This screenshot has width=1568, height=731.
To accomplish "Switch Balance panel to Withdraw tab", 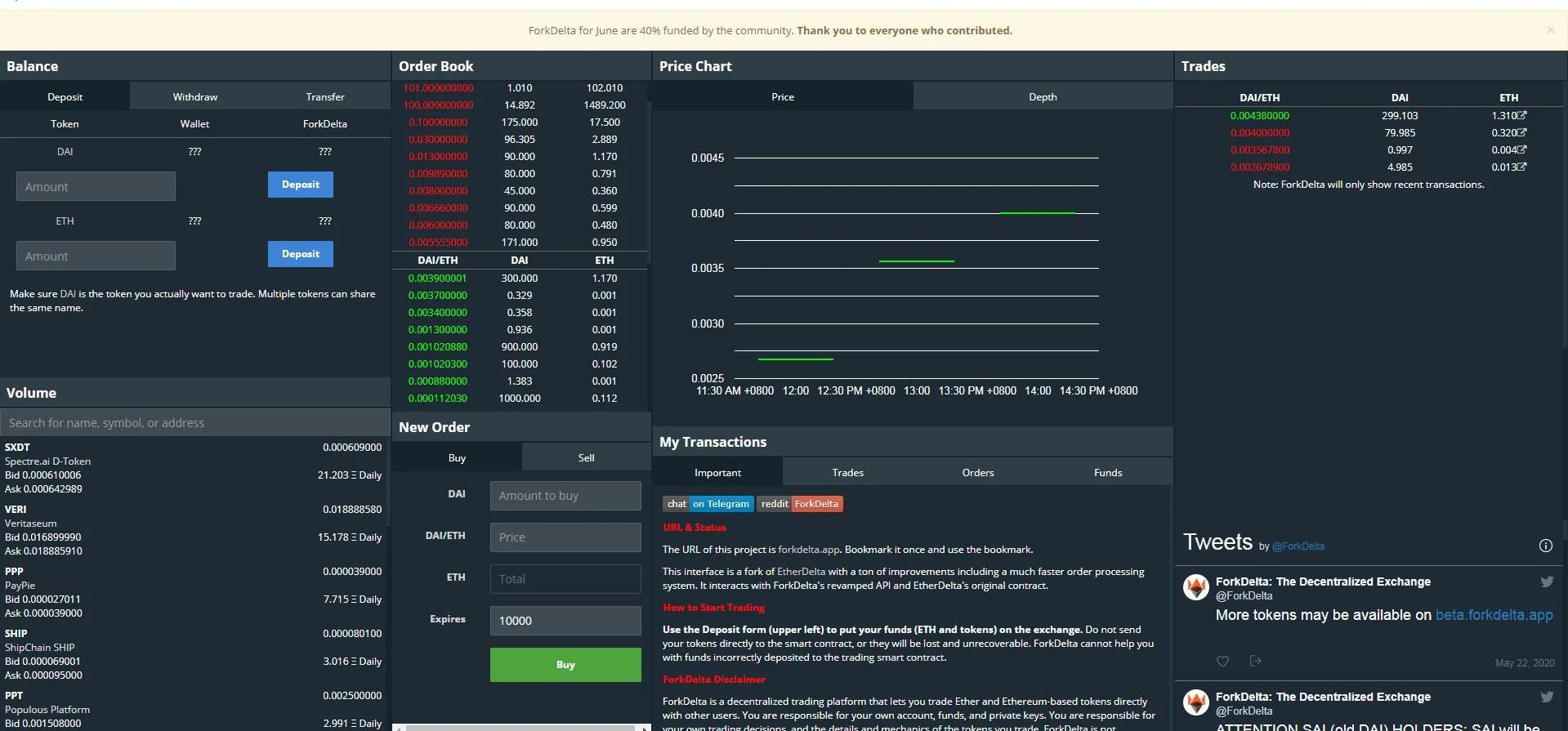I will [194, 96].
